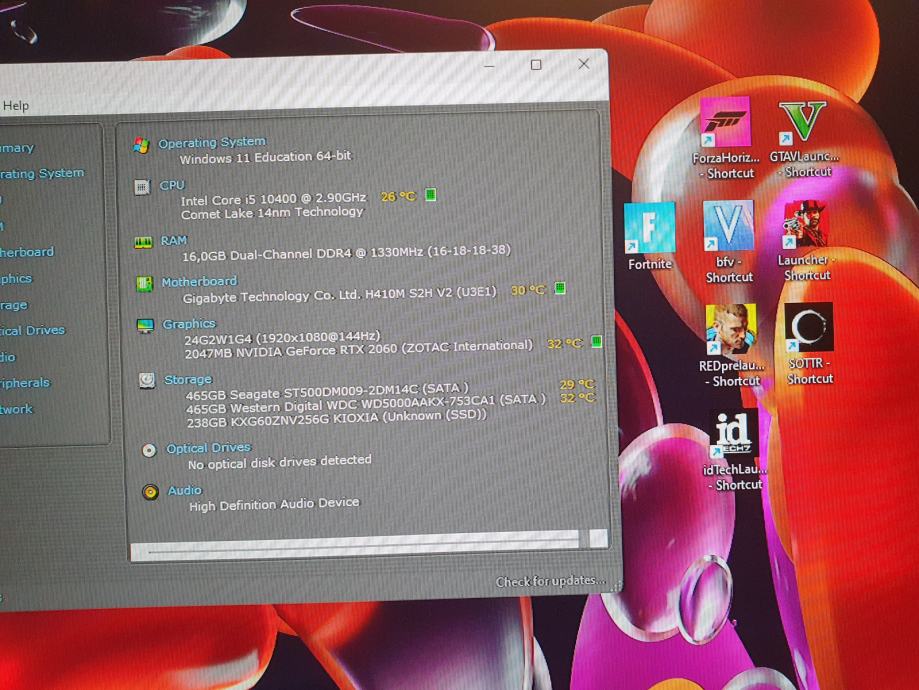The image size is (919, 690).
Task: Open the RAM heading link
Action: (x=173, y=240)
